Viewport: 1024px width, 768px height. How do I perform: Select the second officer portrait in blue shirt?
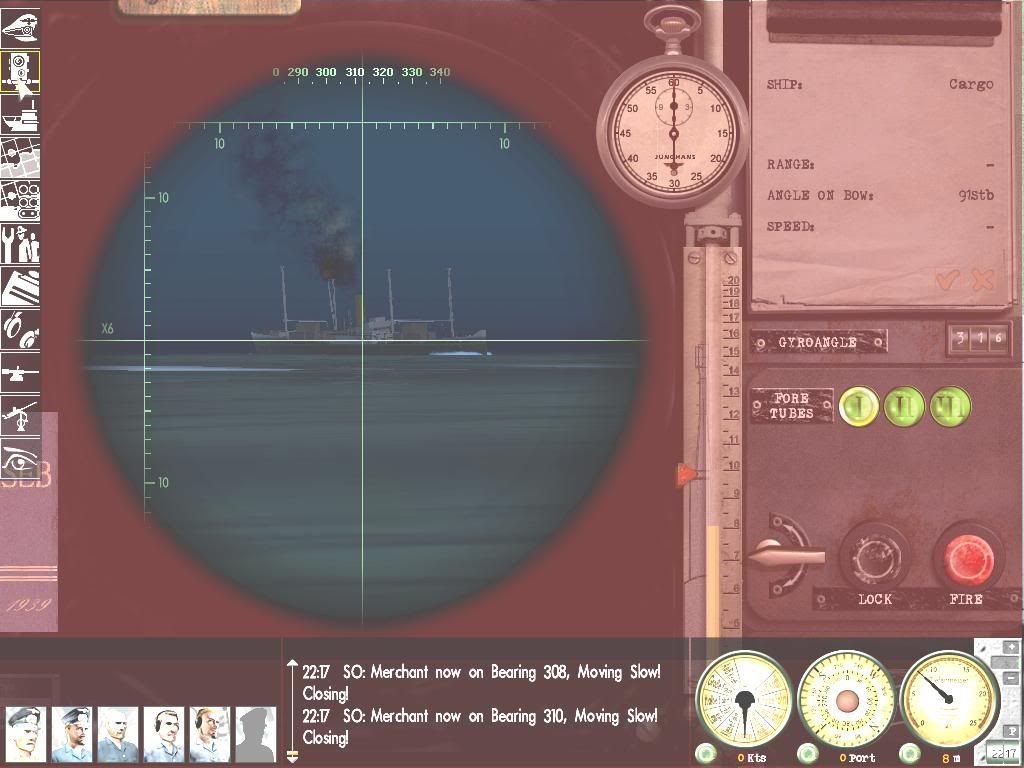pos(71,734)
